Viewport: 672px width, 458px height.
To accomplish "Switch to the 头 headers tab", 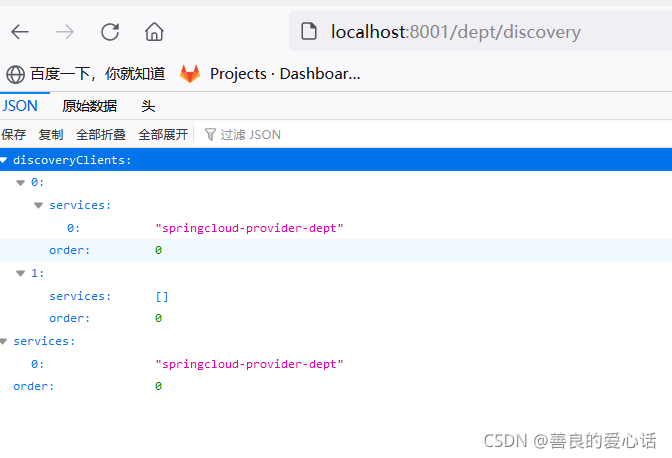I will [x=148, y=106].
